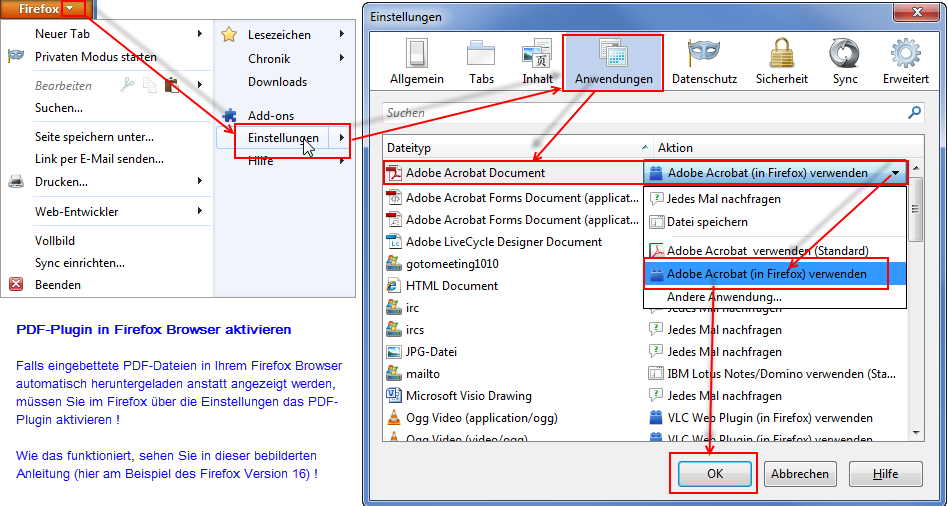Click the Add-ons puzzle piece icon

[229, 115]
